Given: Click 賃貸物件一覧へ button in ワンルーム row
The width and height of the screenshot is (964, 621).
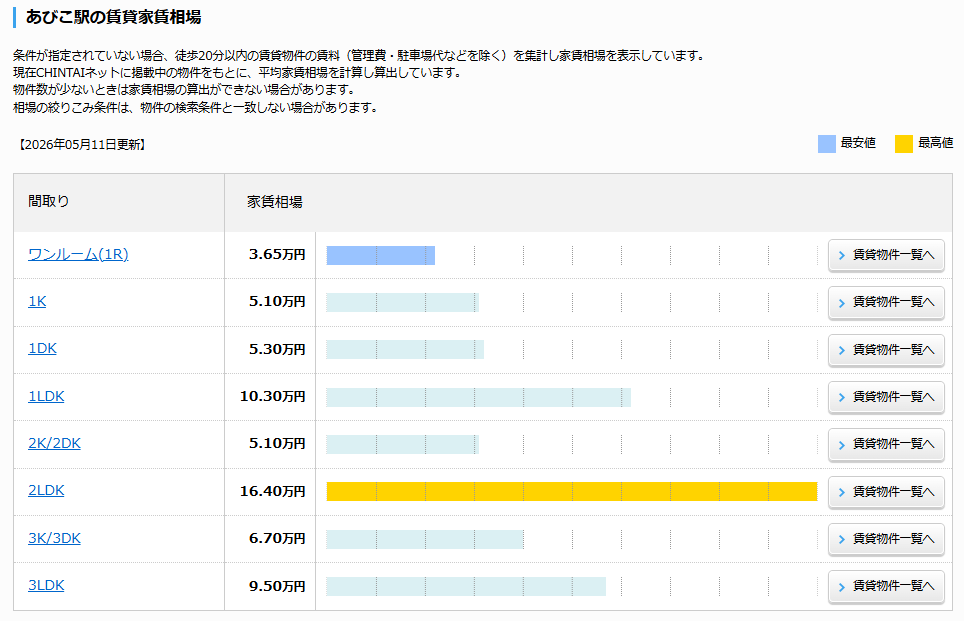Looking at the screenshot, I should point(886,255).
